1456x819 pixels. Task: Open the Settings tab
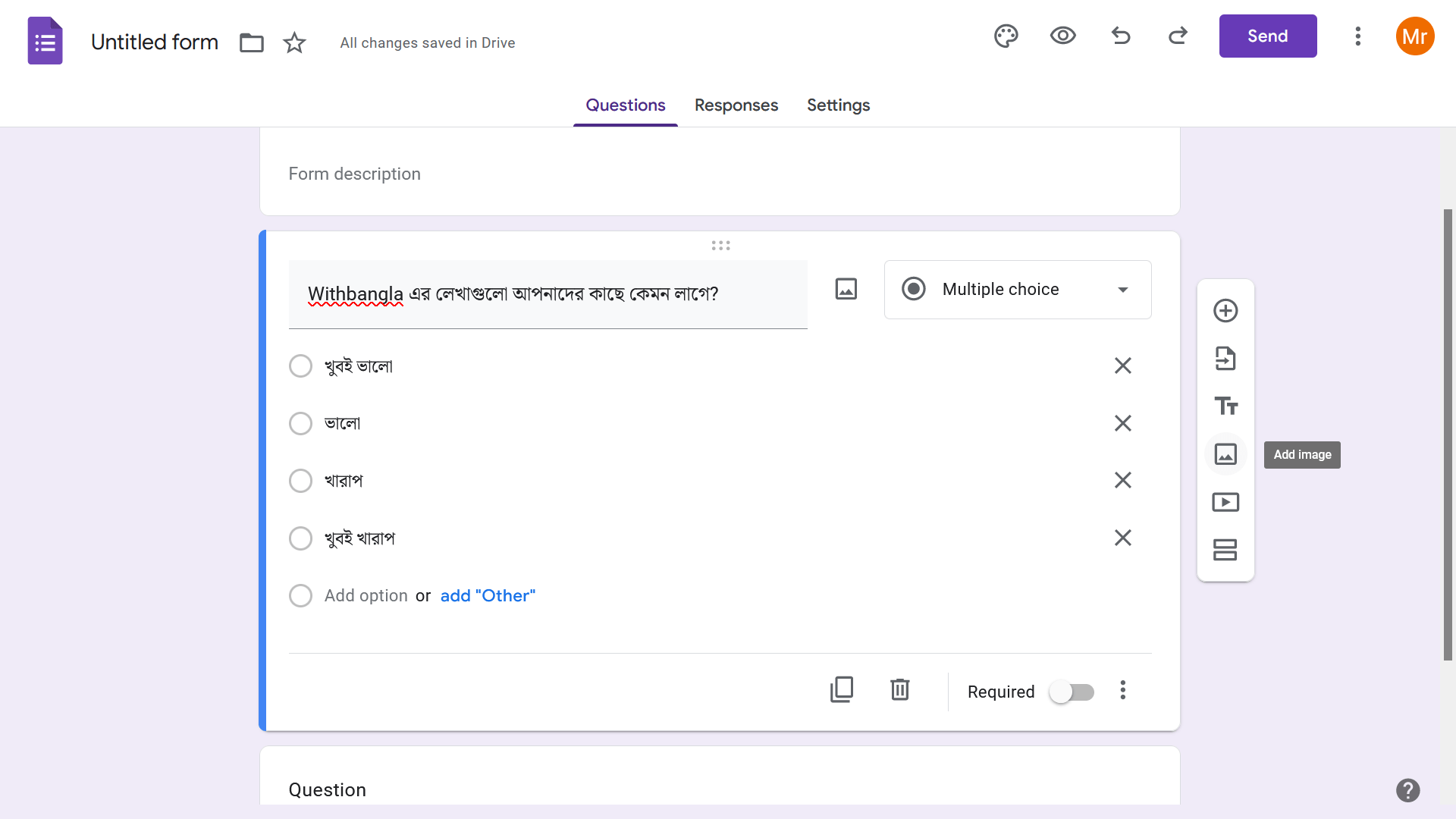pyautogui.click(x=838, y=105)
